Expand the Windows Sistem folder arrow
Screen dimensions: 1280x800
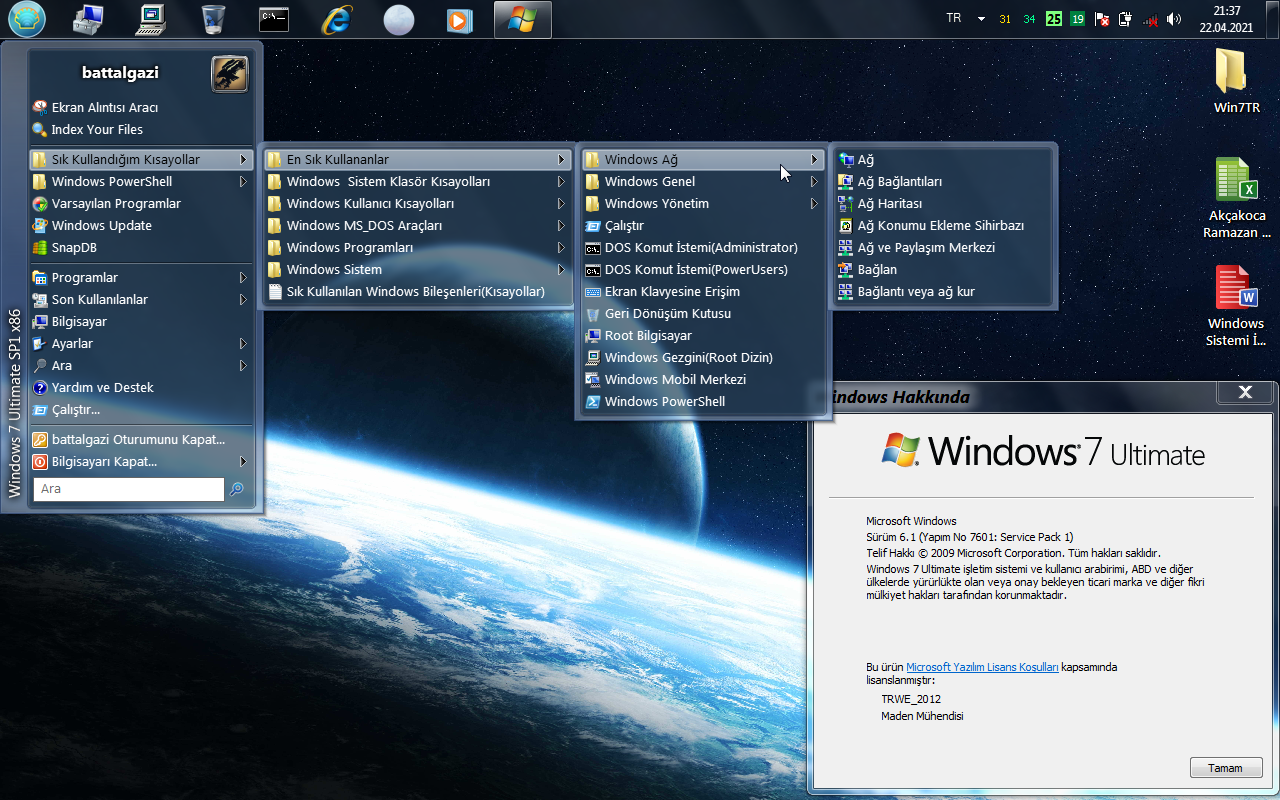click(561, 269)
